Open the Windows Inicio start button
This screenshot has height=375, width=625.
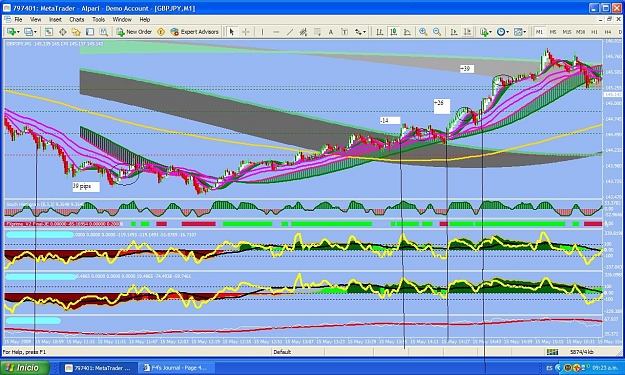coord(25,367)
